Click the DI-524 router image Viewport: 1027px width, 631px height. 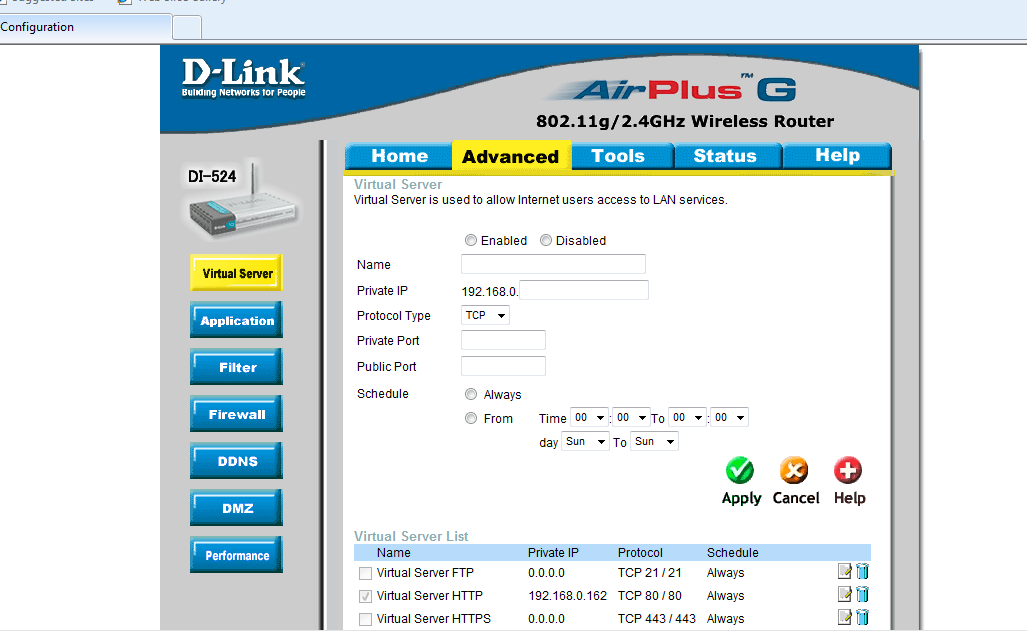point(241,200)
